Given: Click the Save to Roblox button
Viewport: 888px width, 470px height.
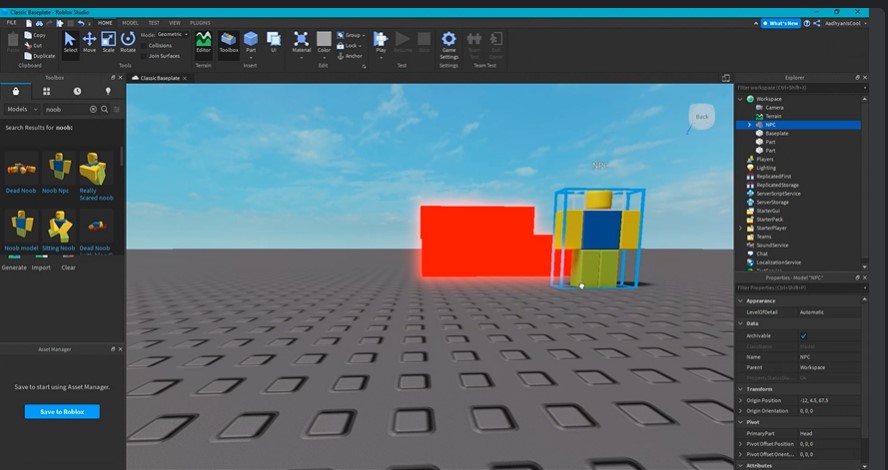Looking at the screenshot, I should pos(62,412).
